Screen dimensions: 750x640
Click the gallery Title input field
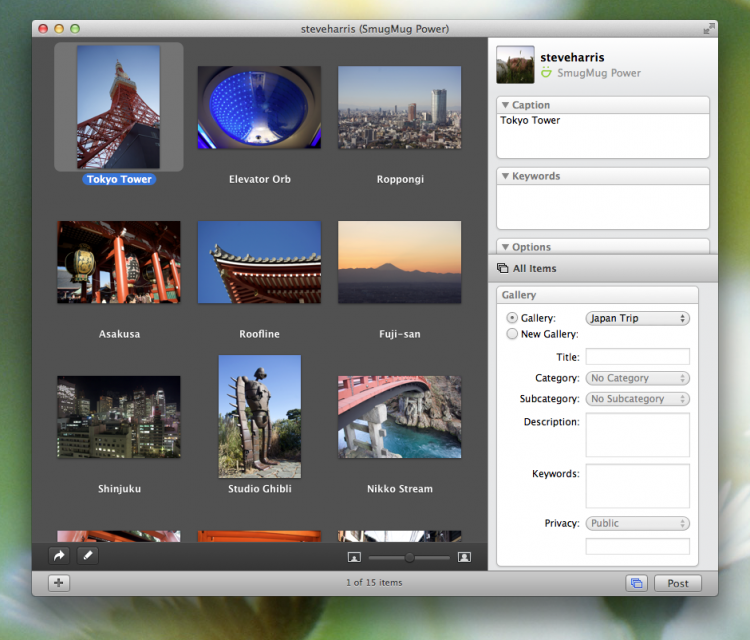pyautogui.click(x=638, y=357)
